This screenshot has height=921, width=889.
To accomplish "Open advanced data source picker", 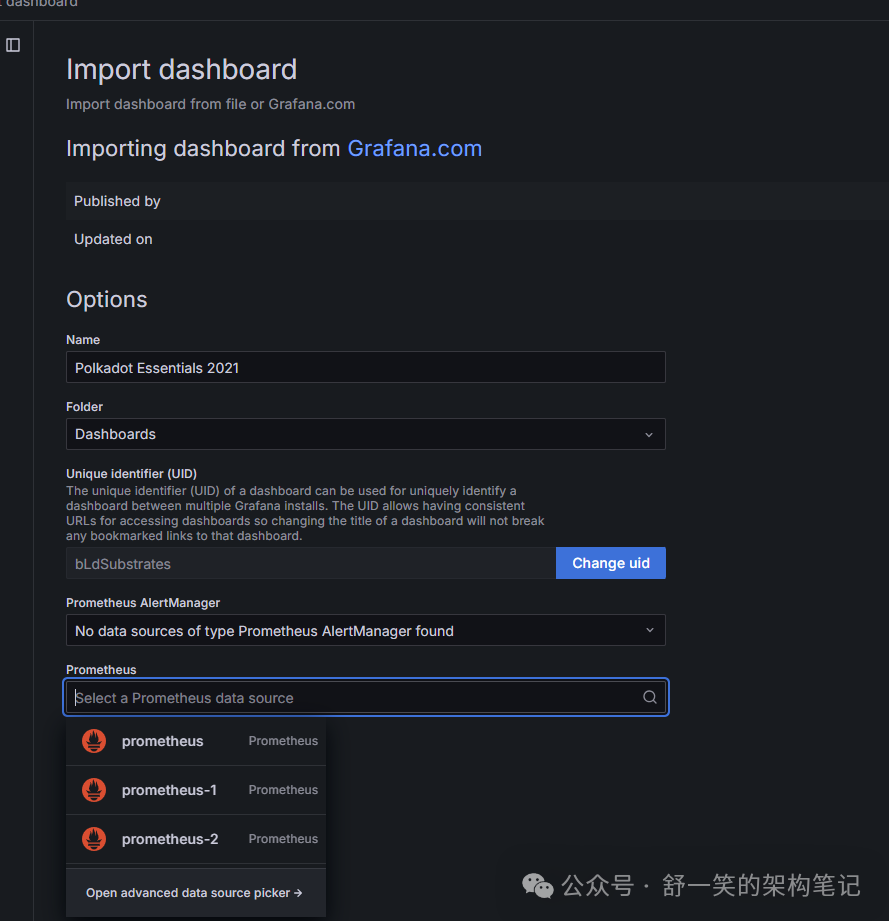I will (194, 893).
